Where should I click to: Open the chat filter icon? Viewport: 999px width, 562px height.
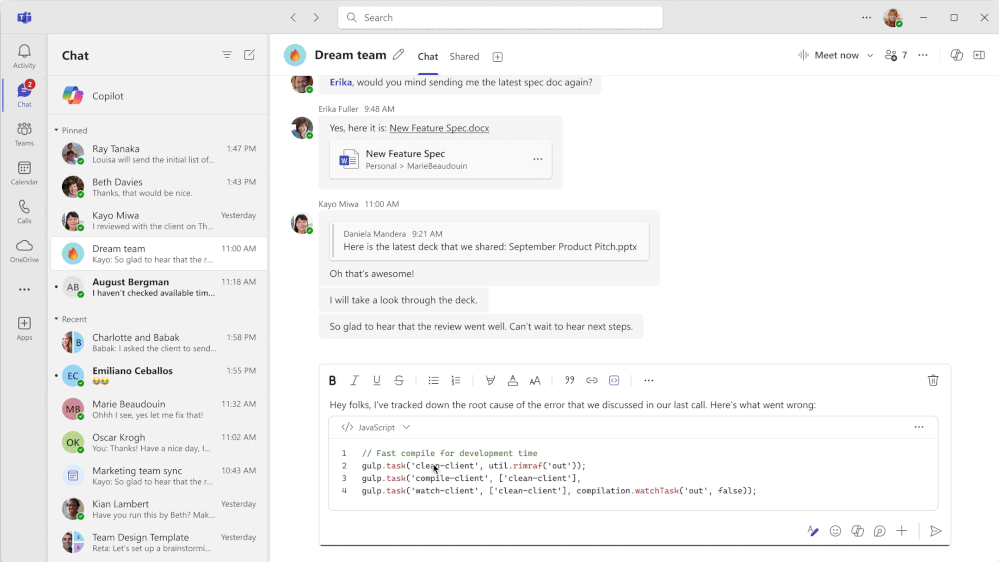click(227, 55)
